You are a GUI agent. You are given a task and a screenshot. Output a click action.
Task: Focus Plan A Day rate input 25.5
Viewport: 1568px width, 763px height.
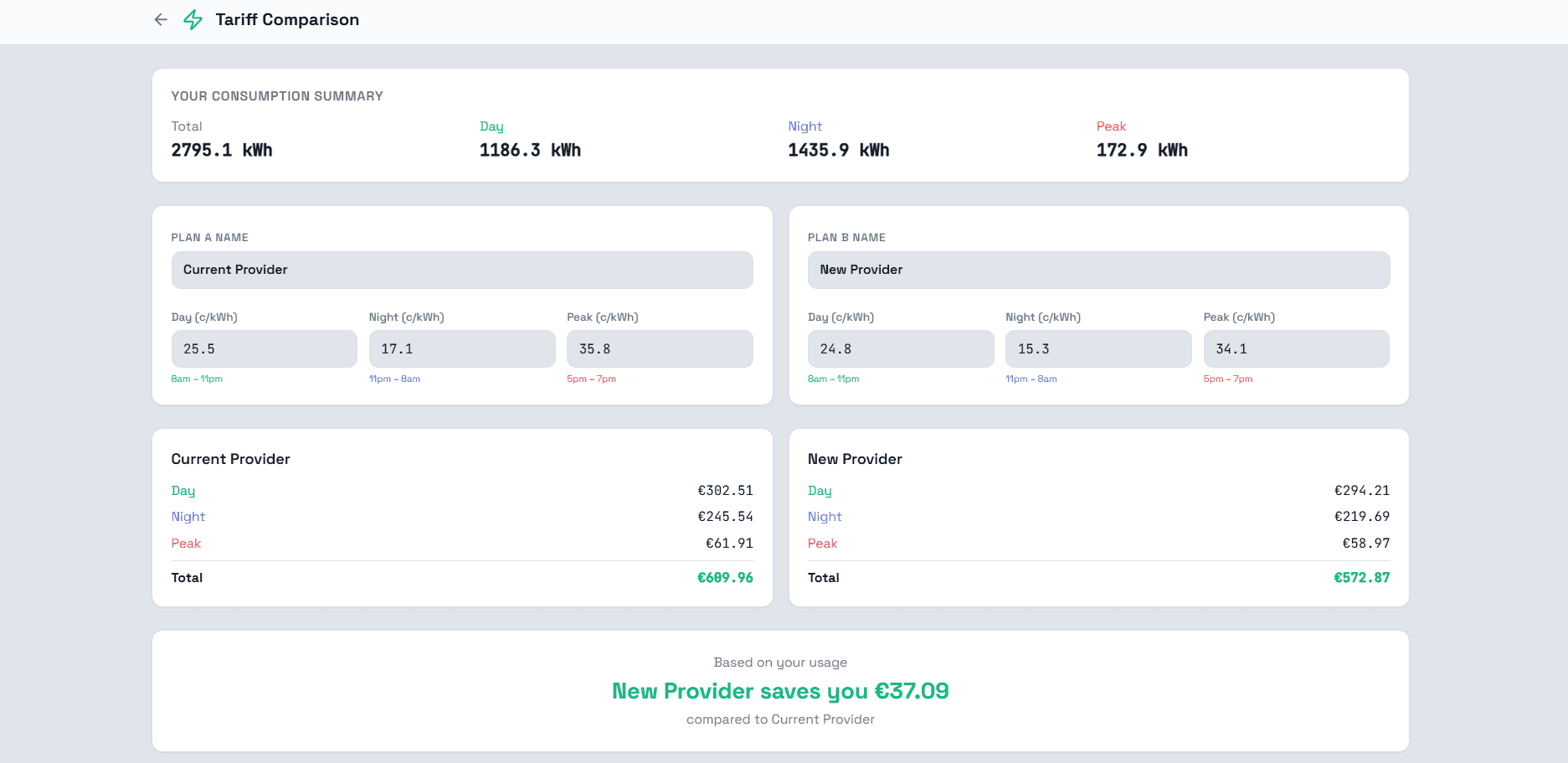click(x=264, y=348)
